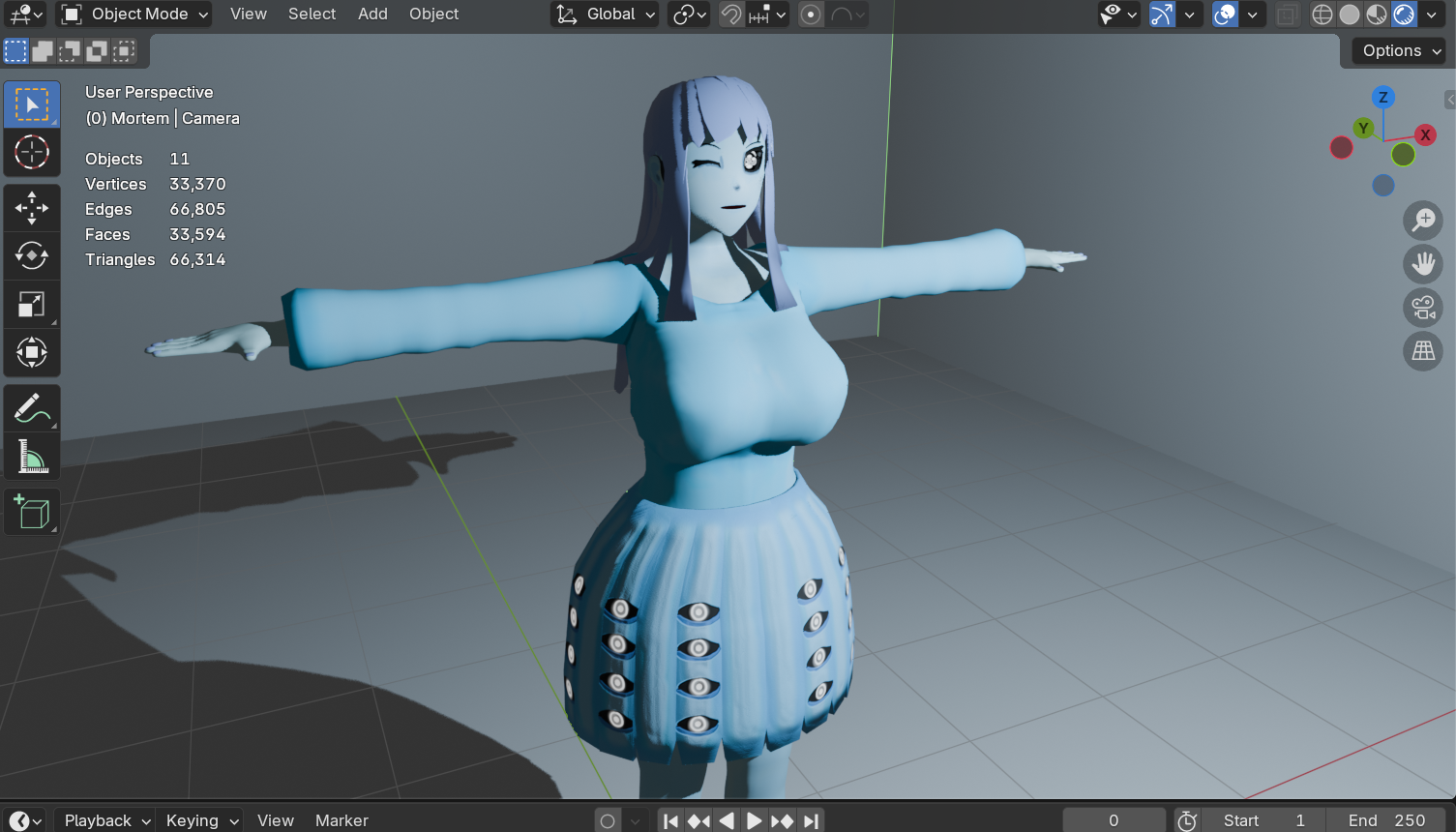Expand viewport shading options dropdown
1456x832 pixels.
coord(1432,15)
